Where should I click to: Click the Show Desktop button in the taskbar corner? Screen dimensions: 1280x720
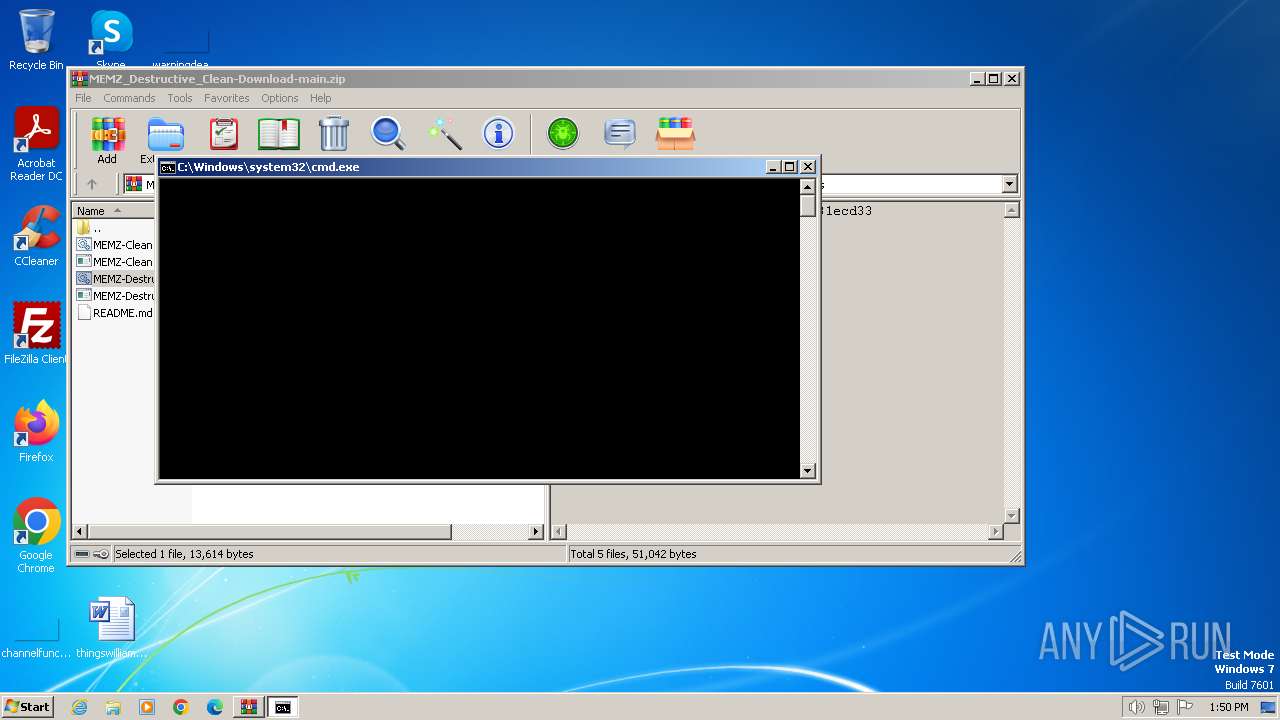pyautogui.click(x=1270, y=707)
